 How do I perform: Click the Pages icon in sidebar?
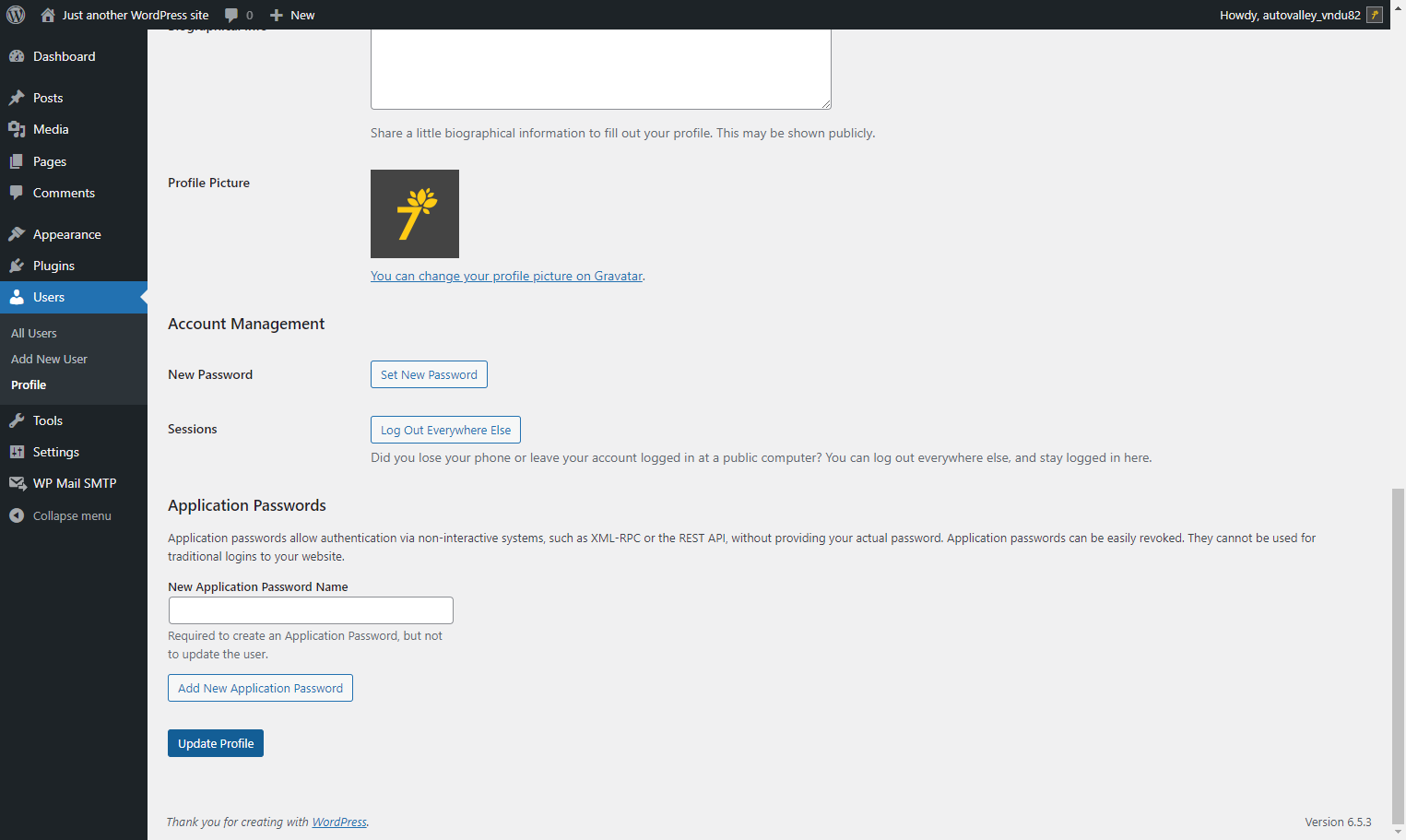[x=17, y=161]
